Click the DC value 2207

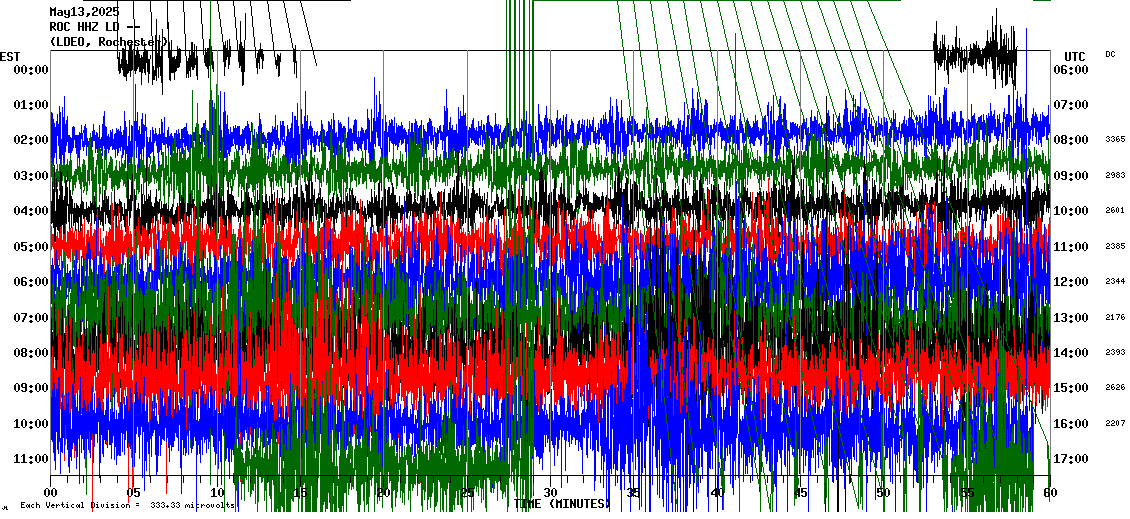1115,424
